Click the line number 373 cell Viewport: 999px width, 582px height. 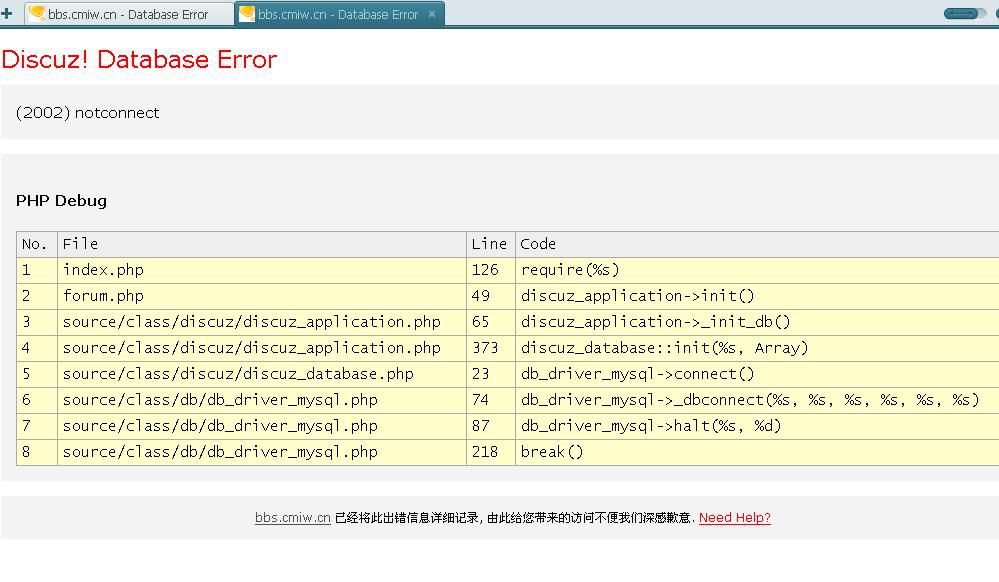tap(491, 348)
